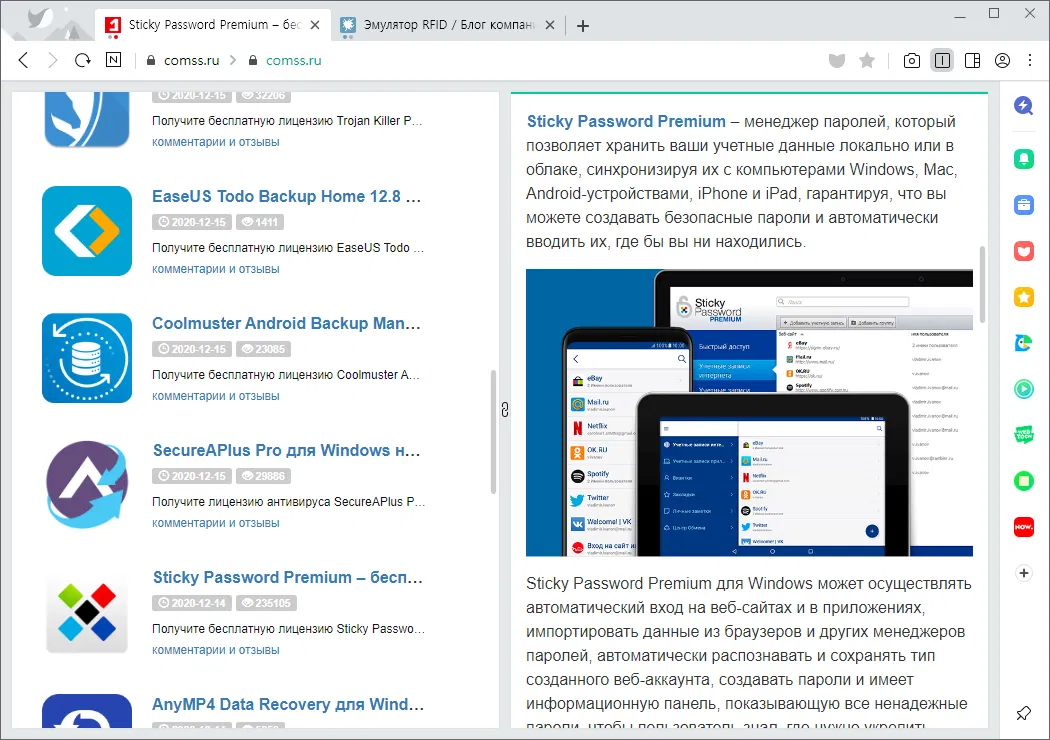The height and width of the screenshot is (740, 1050).
Task: Open SecureAPlus Pro для Windows article
Action: pyautogui.click(x=287, y=451)
